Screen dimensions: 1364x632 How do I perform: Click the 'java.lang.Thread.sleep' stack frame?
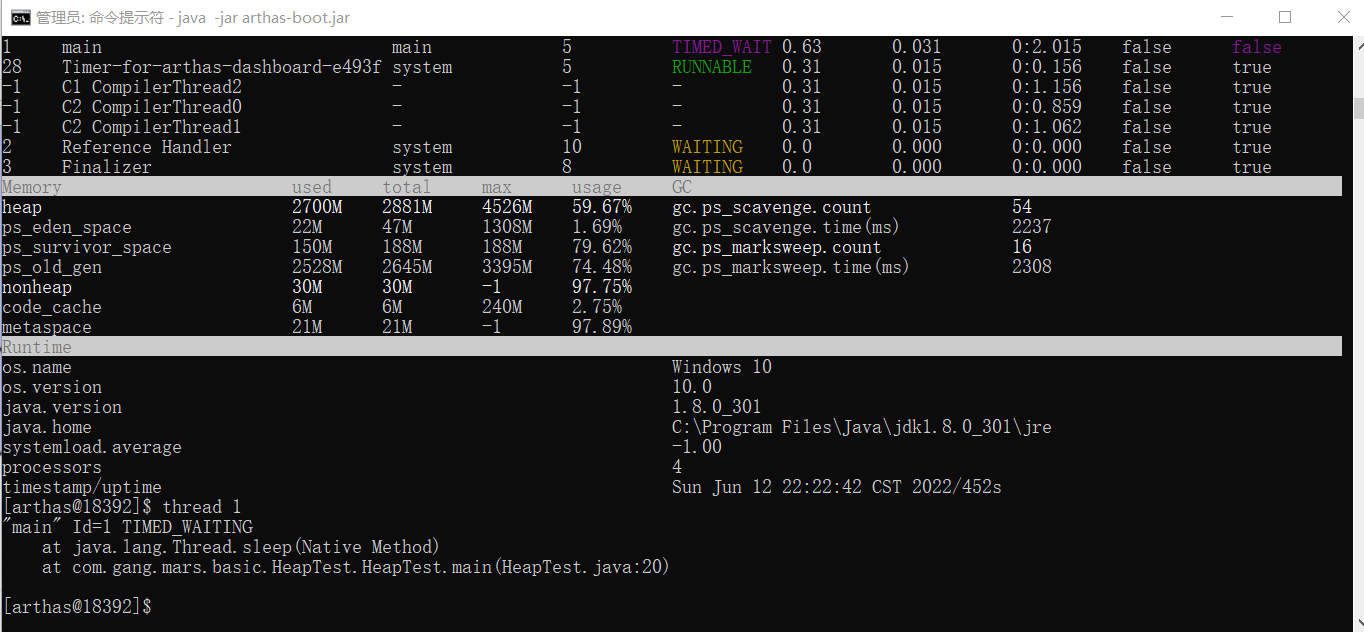(241, 547)
